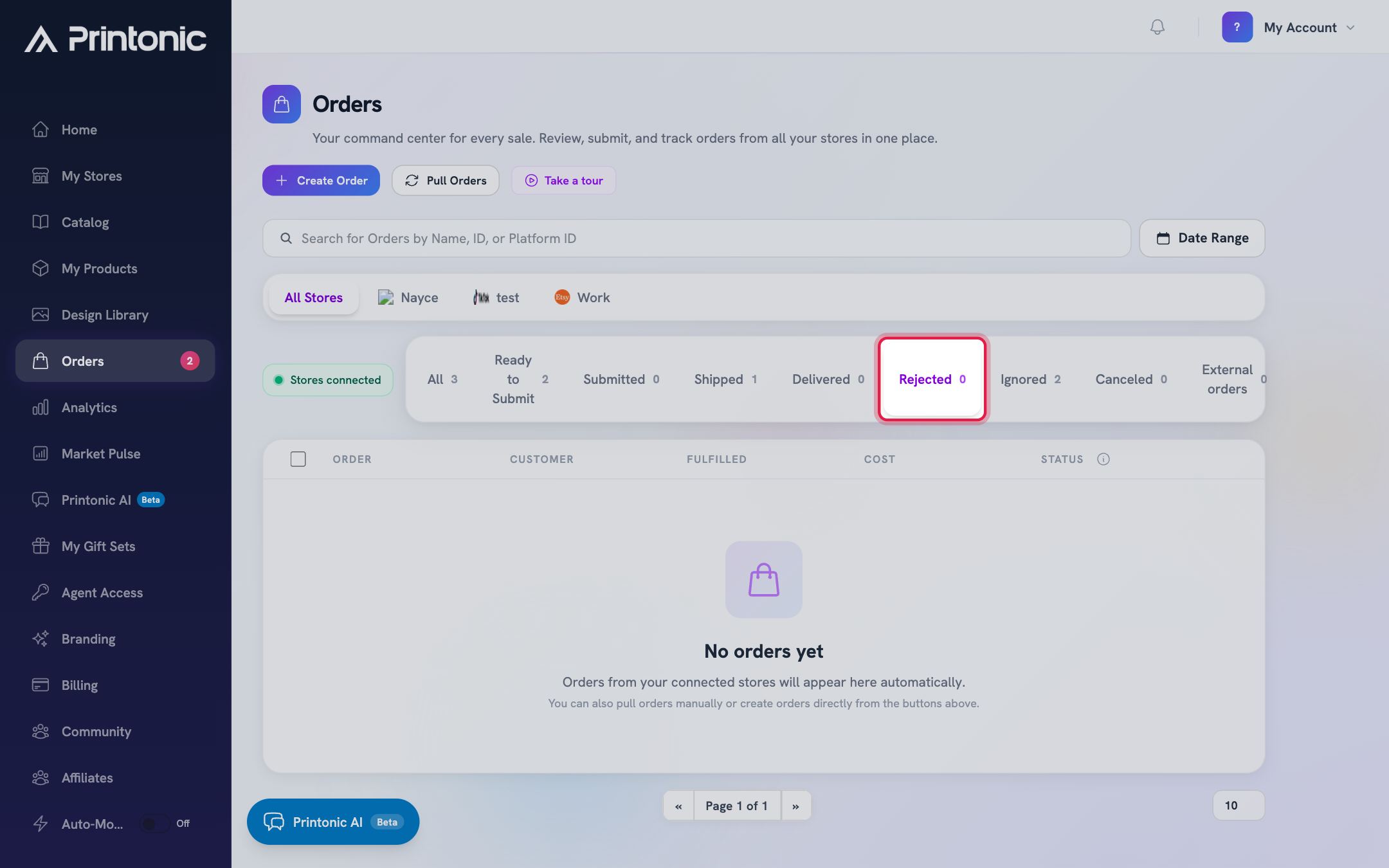Navigate to My Products
This screenshot has height=868, width=1389.
[x=115, y=269]
